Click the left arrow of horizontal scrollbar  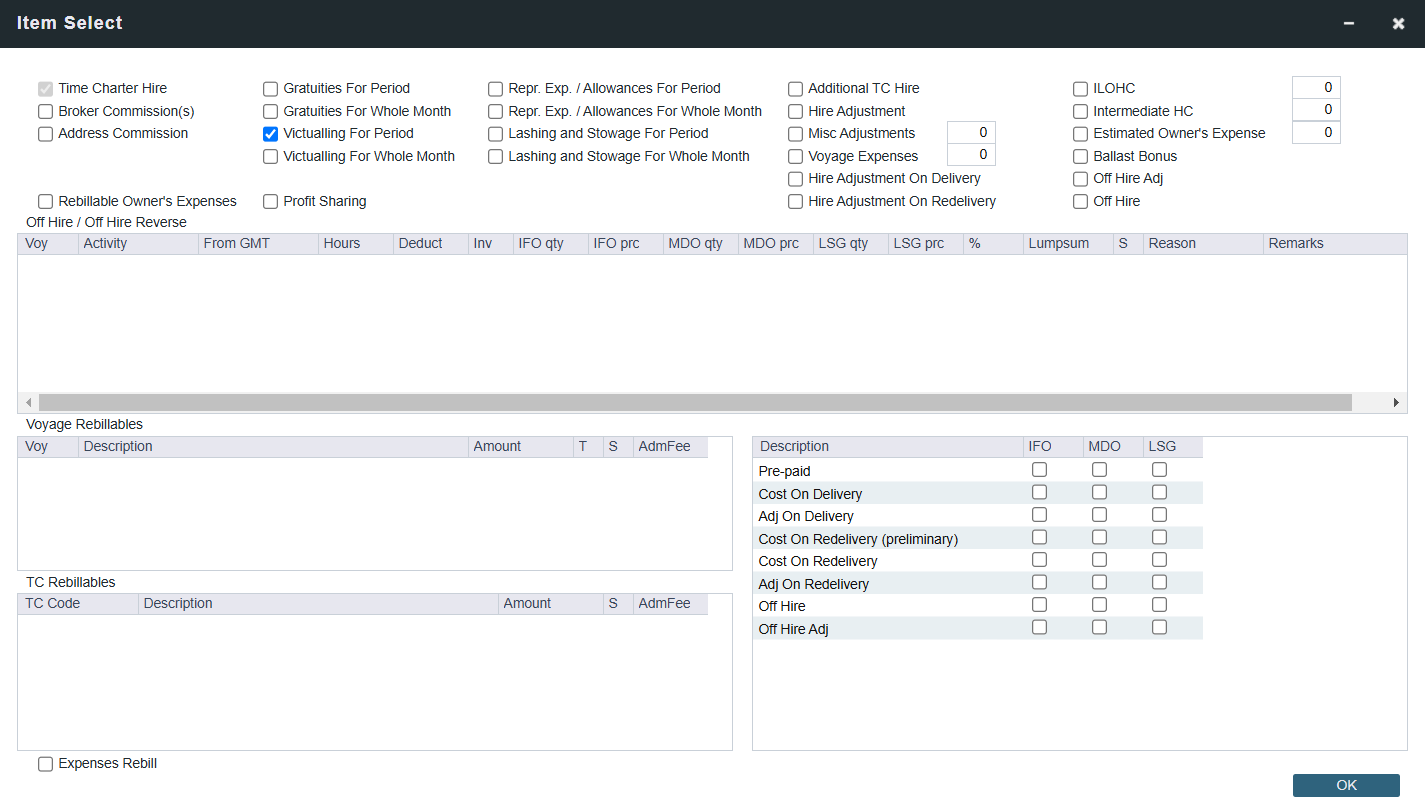point(28,402)
